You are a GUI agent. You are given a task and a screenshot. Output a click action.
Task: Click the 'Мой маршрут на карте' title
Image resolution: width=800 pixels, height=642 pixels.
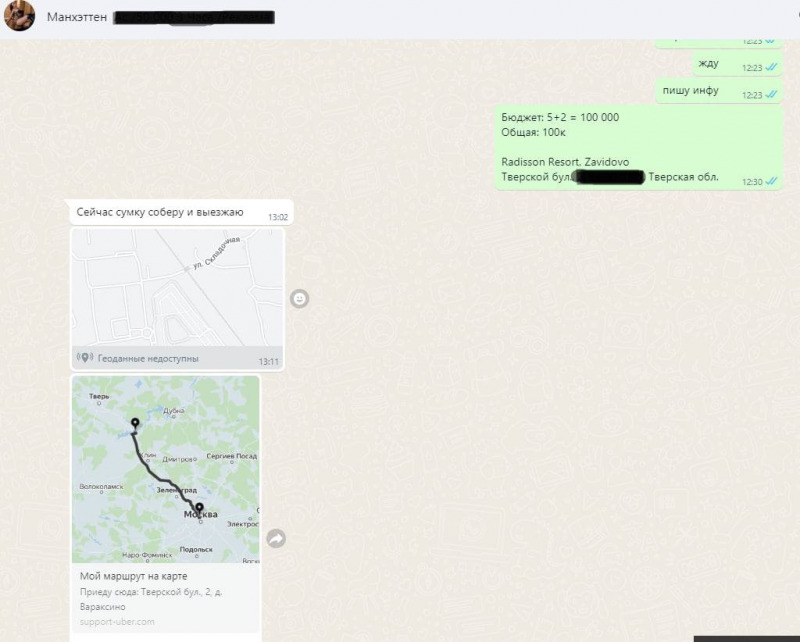pyautogui.click(x=134, y=576)
